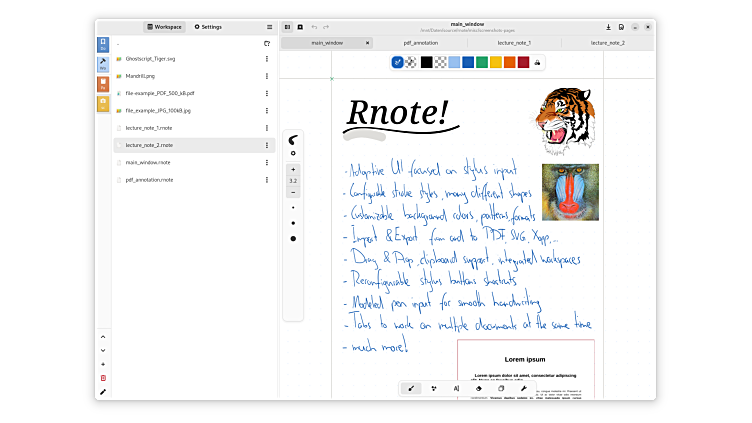
Task: Open the custom color picker icon
Action: [x=537, y=62]
